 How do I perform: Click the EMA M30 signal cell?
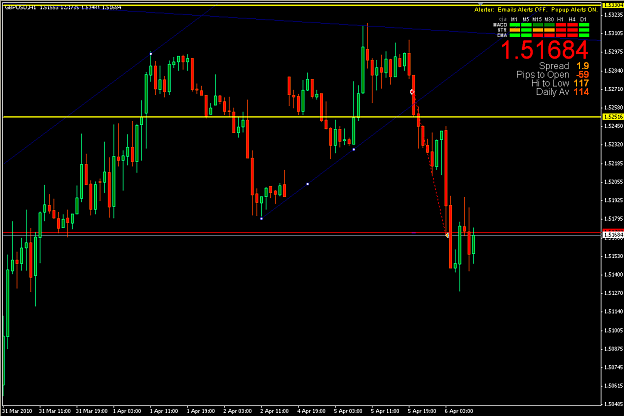[549, 35]
